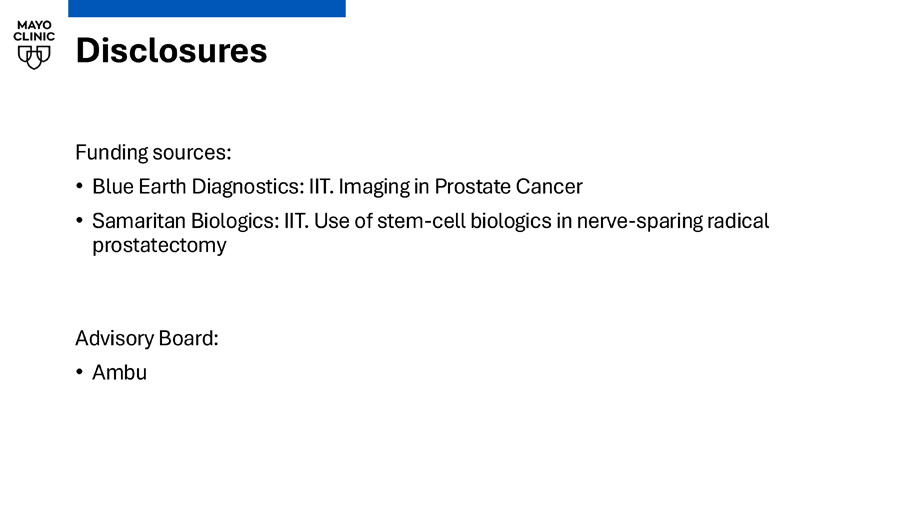
Task: Click the Advisory Board heading
Action: point(147,338)
